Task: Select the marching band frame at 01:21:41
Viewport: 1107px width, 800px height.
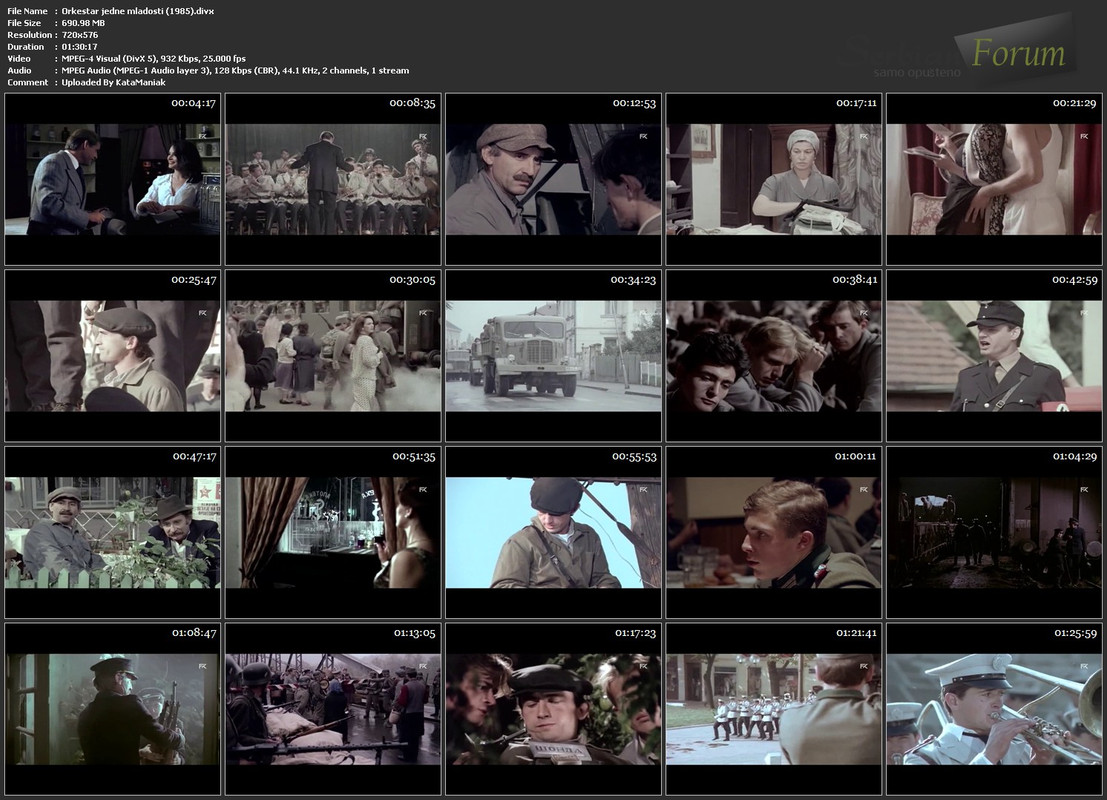Action: [773, 709]
